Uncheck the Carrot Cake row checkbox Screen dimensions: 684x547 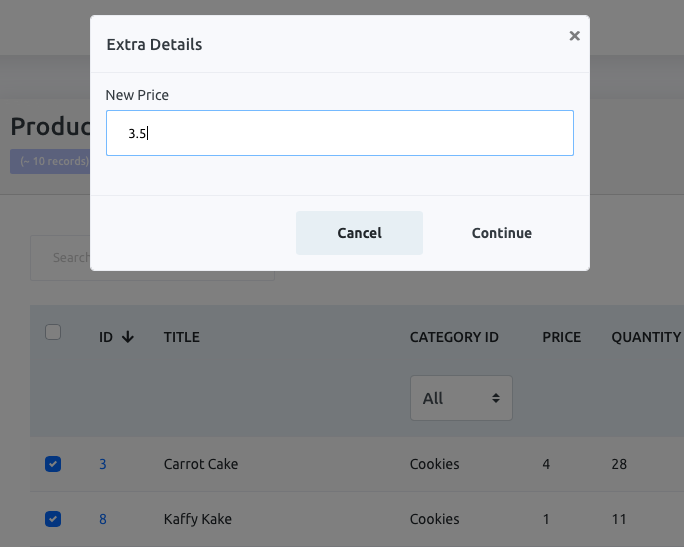click(54, 464)
